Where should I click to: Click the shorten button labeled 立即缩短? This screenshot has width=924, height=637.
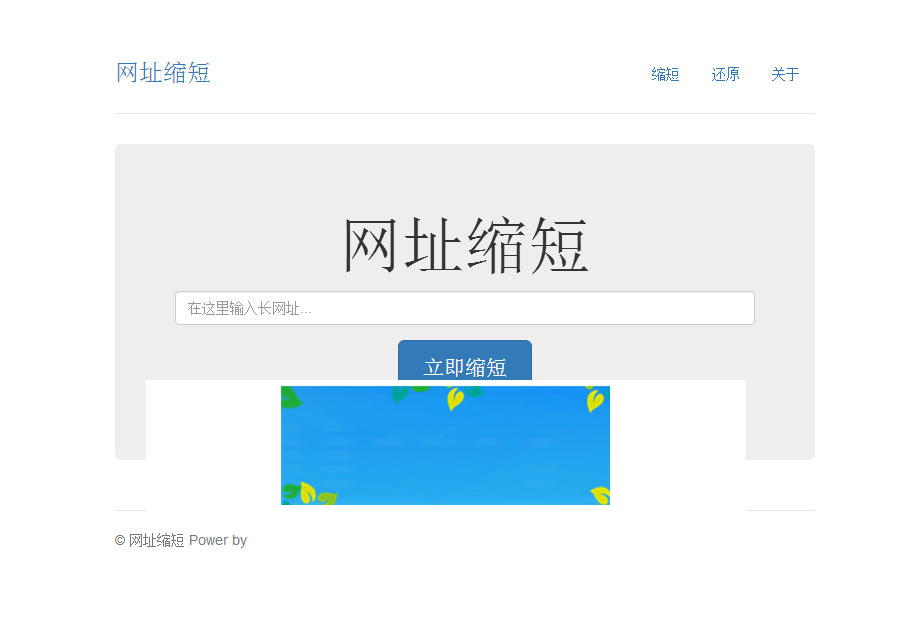pos(465,367)
